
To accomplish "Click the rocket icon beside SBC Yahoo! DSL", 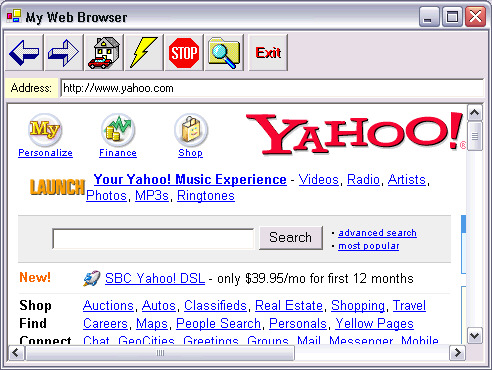I will pos(91,278).
